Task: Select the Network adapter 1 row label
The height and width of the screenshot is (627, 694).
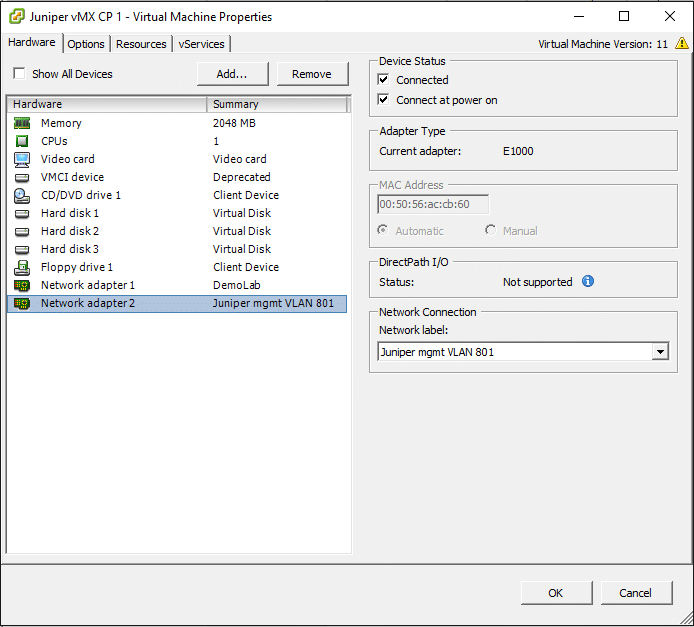Action: pos(88,285)
